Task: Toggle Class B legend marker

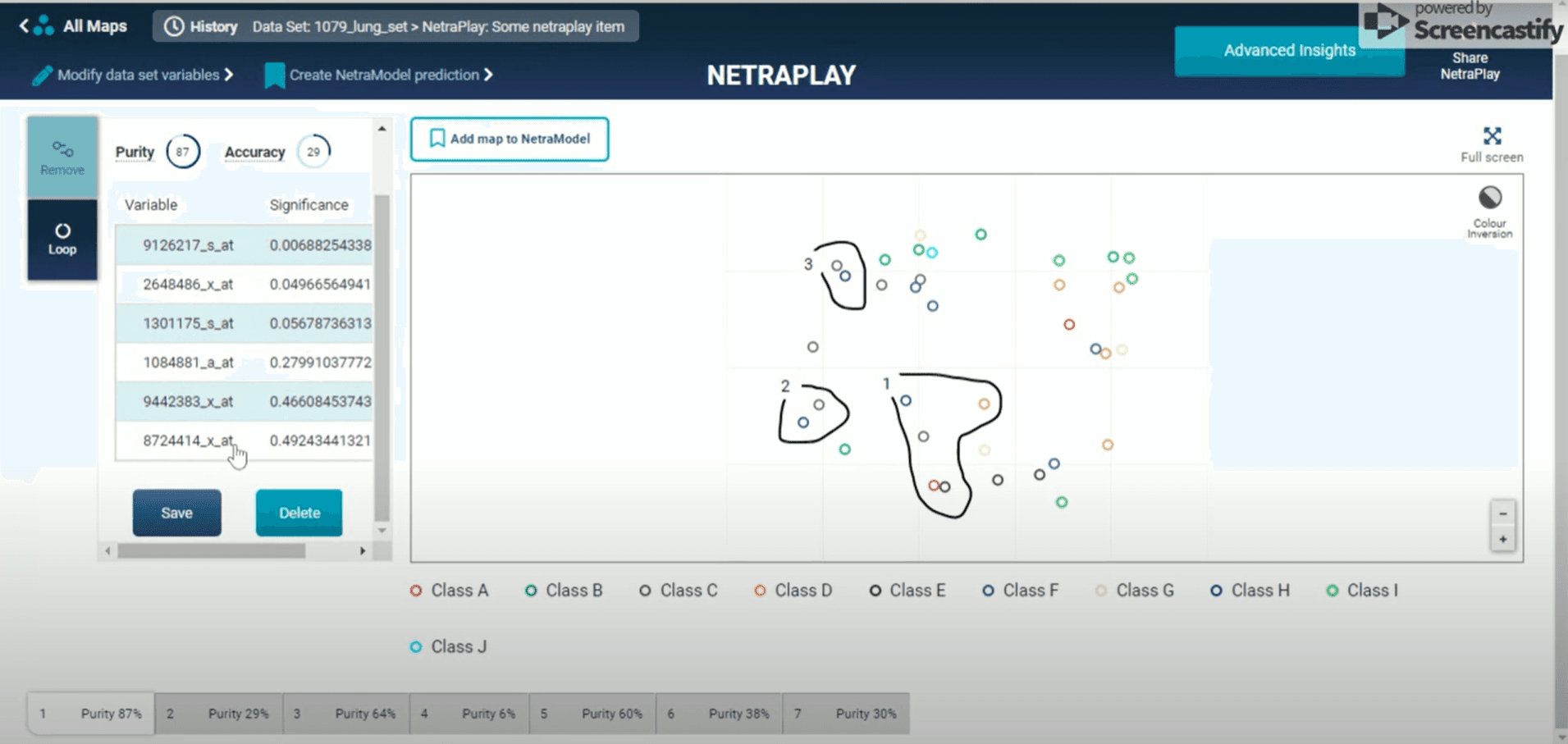Action: point(531,591)
